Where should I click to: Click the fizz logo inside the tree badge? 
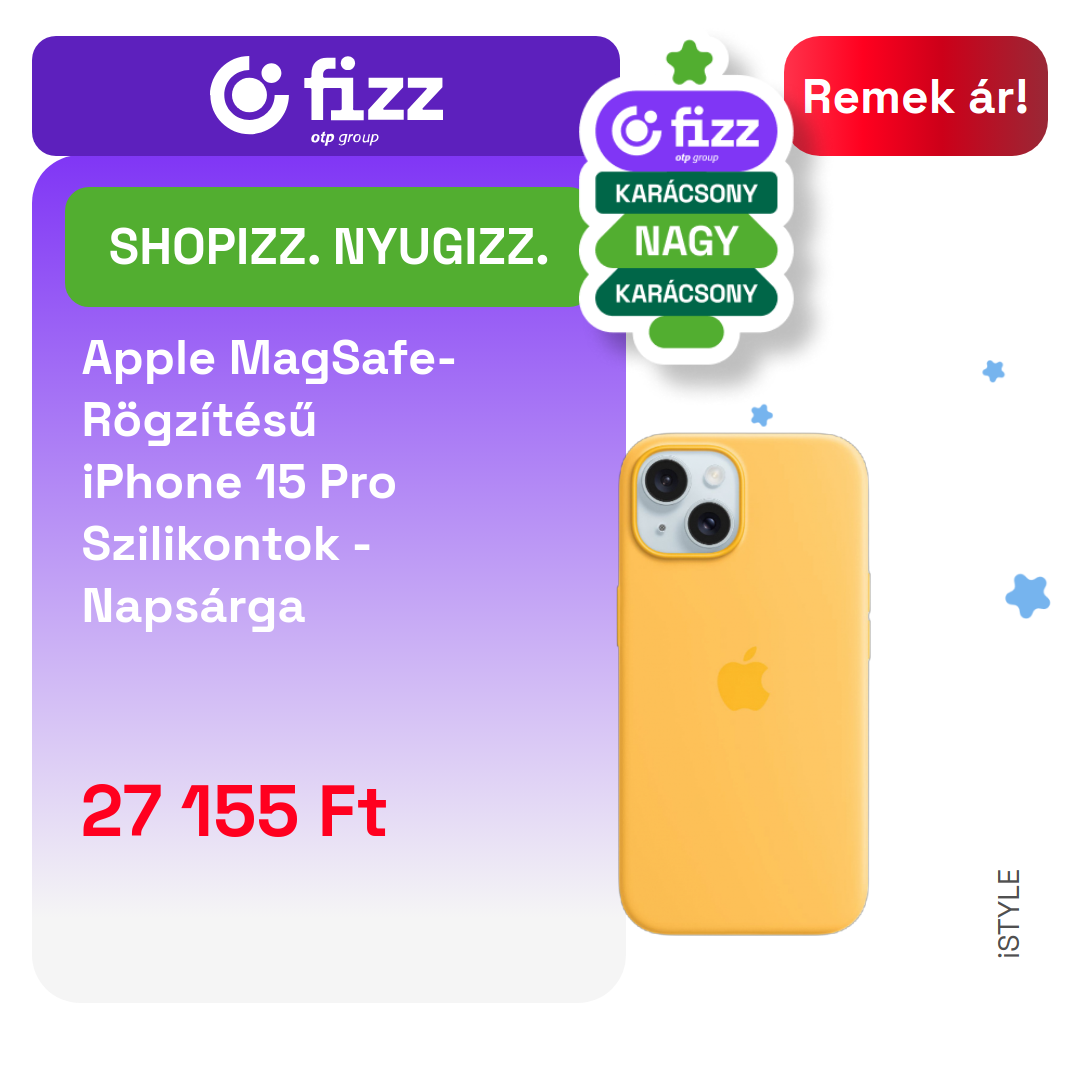[x=686, y=131]
